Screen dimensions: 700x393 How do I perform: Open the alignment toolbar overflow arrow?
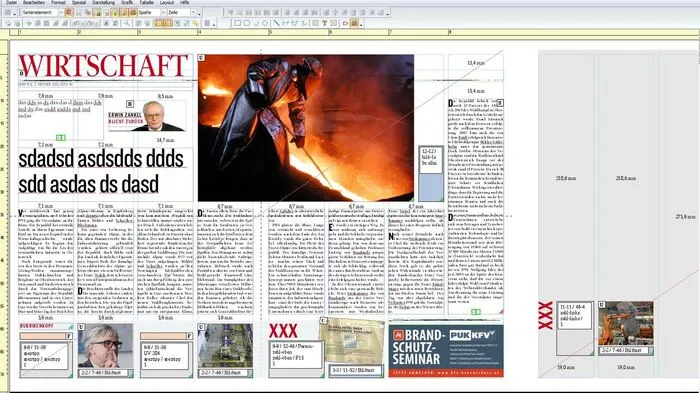coord(388,13)
